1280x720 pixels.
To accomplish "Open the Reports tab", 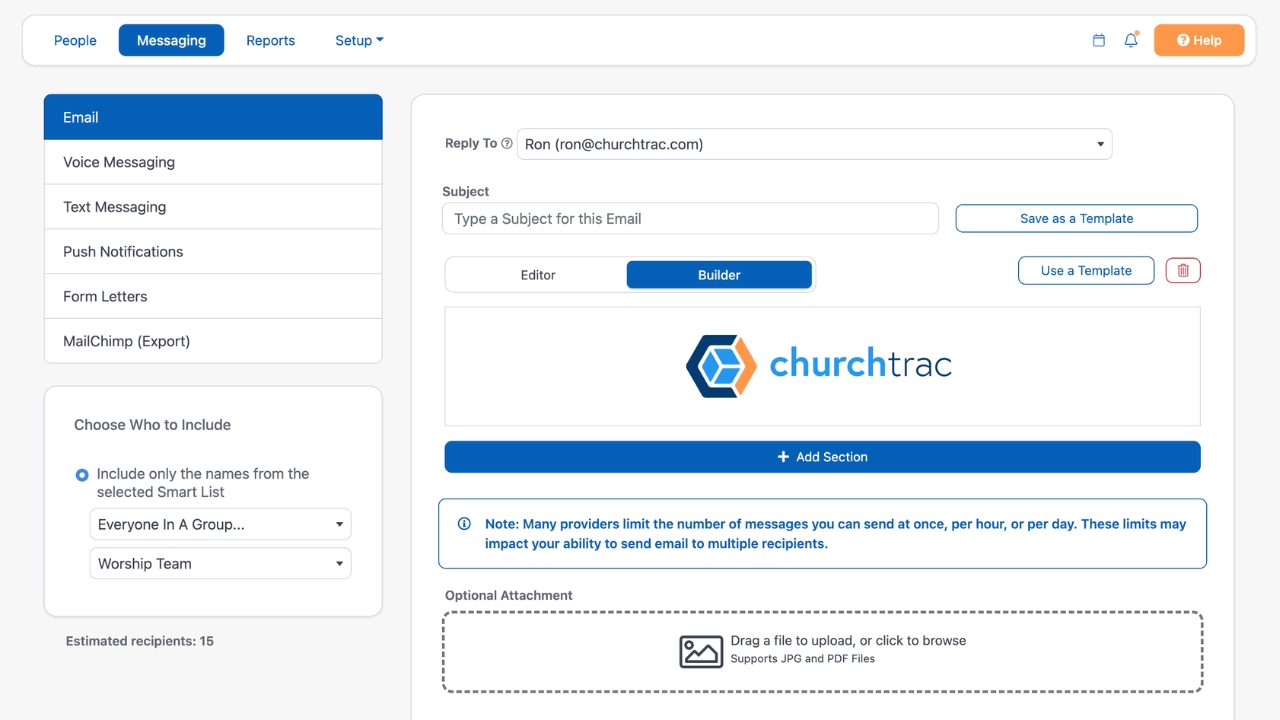I will [x=270, y=40].
